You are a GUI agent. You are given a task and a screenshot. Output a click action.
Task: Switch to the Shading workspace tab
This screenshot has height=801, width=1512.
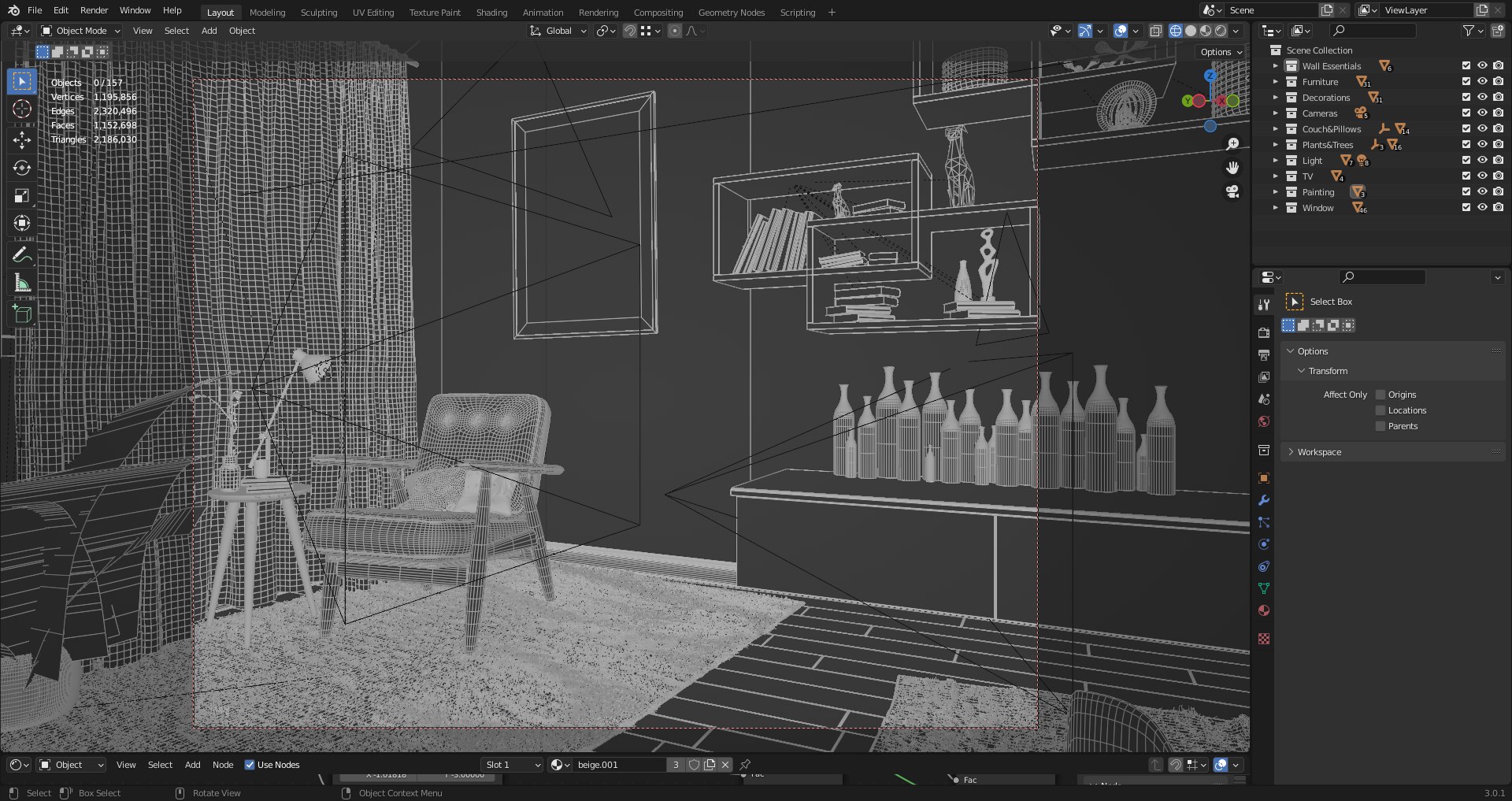(491, 13)
